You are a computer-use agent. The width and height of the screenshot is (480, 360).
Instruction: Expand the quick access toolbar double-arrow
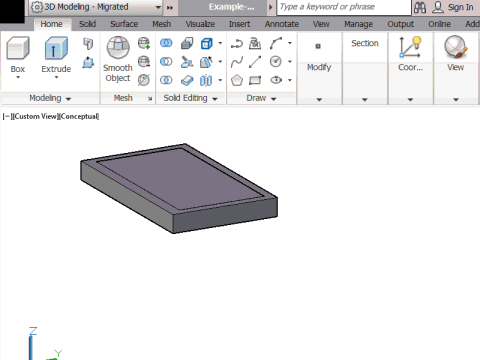tap(170, 8)
